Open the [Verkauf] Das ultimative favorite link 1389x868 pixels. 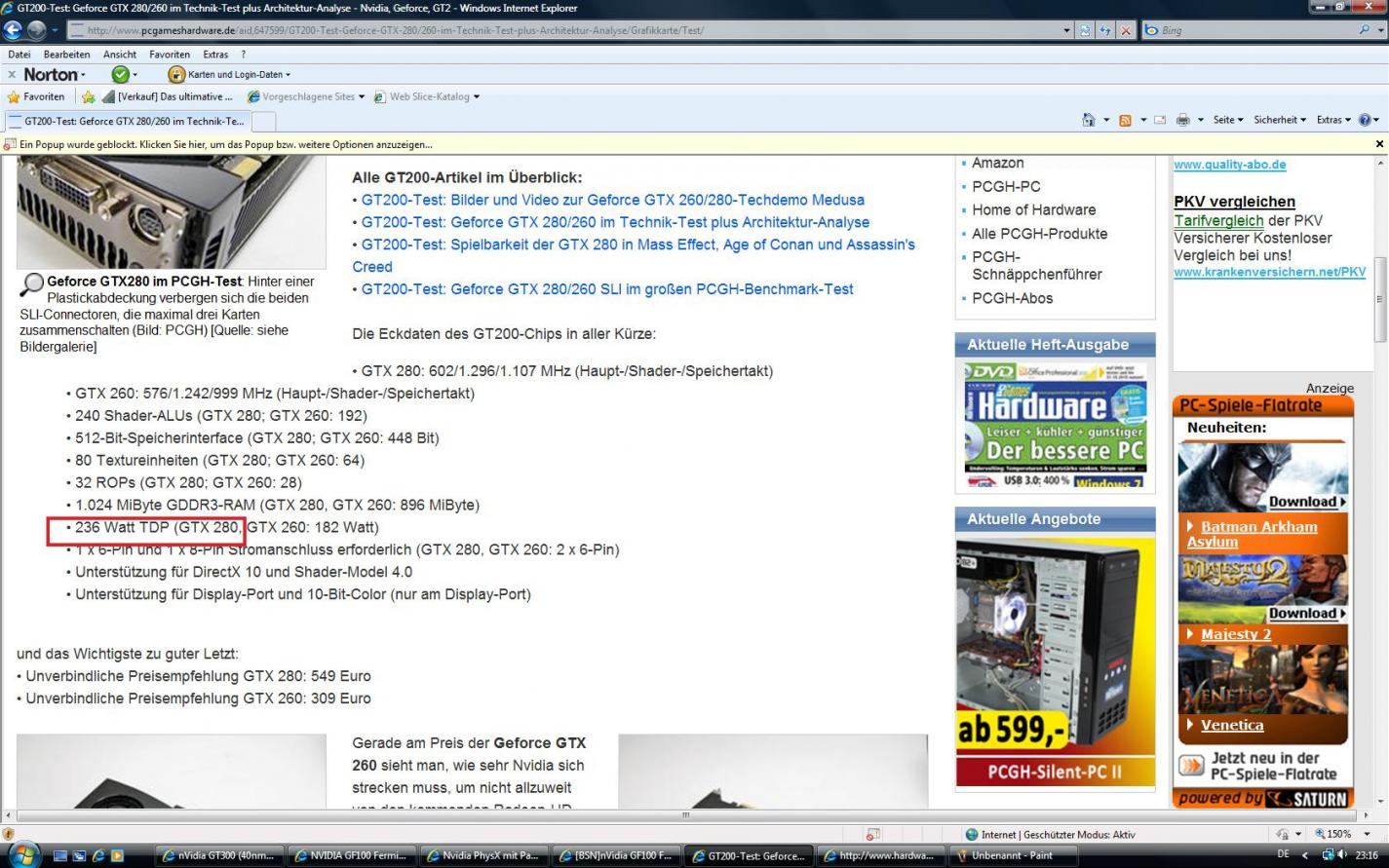click(x=167, y=96)
